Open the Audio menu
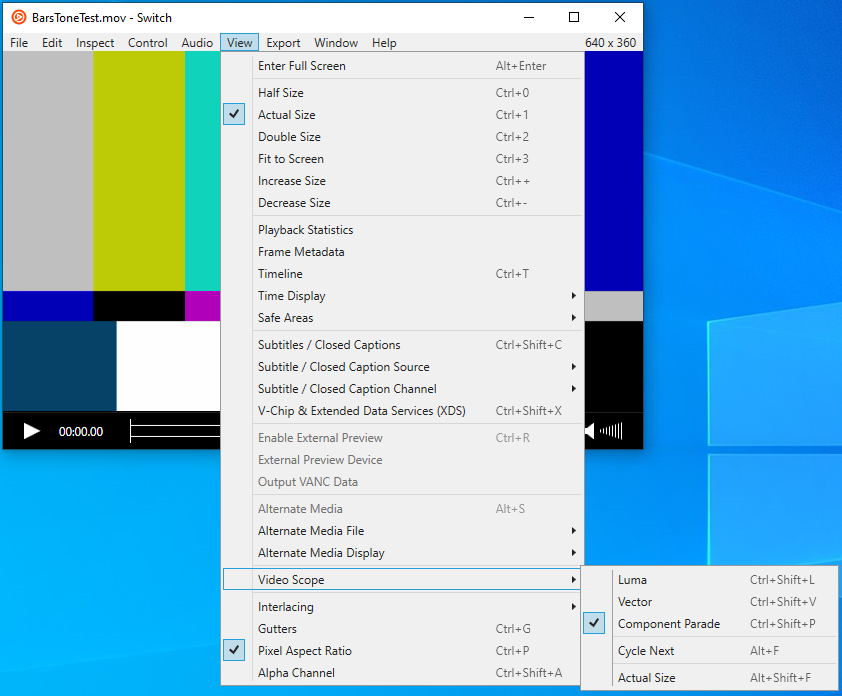 [197, 43]
